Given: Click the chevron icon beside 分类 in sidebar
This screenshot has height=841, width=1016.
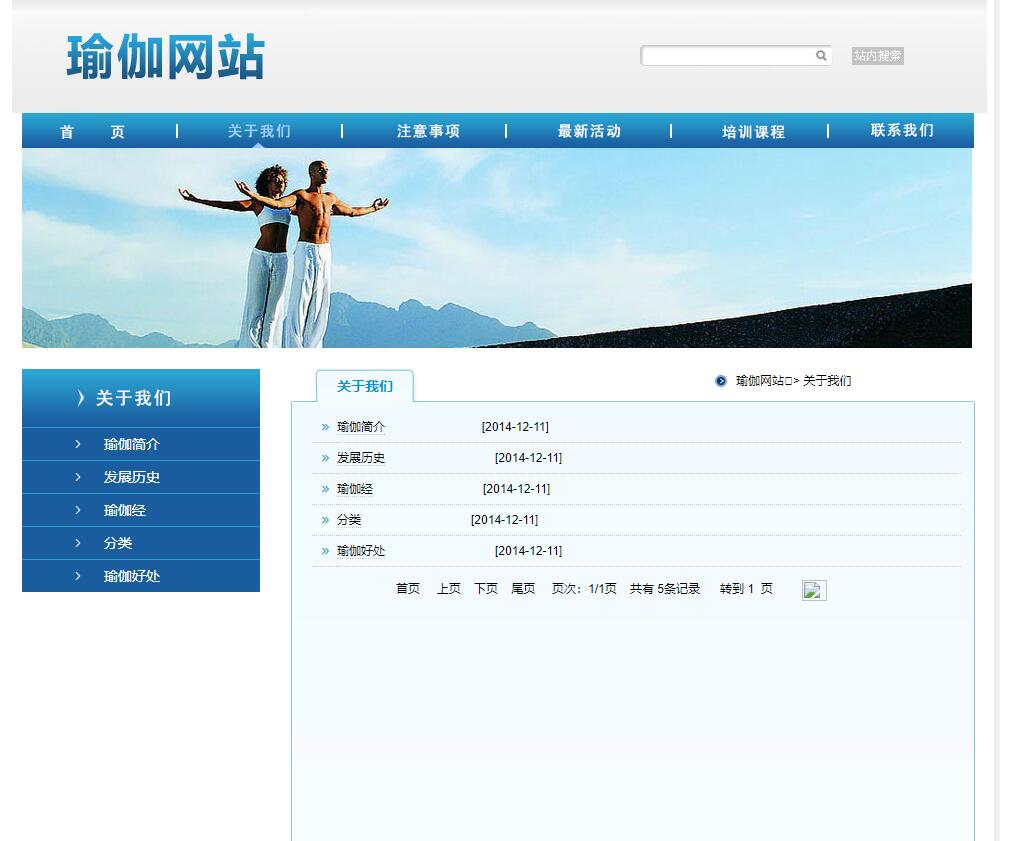Looking at the screenshot, I should (78, 543).
